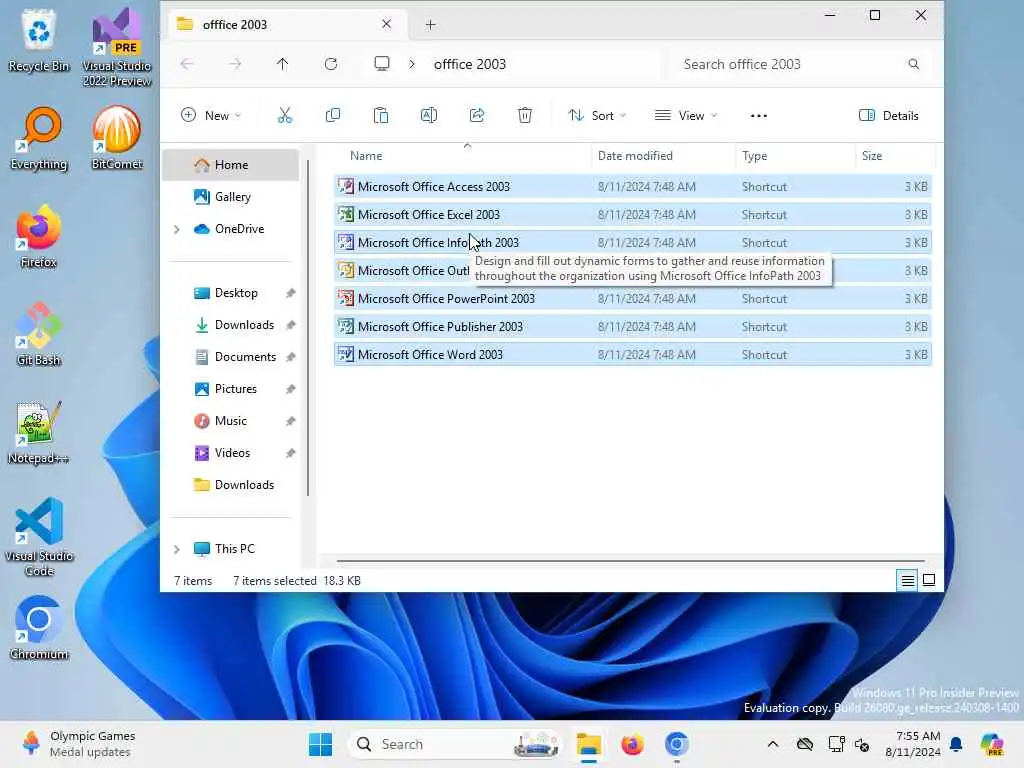Toggle the Details pane button
The height and width of the screenshot is (768, 1024).
click(x=889, y=116)
